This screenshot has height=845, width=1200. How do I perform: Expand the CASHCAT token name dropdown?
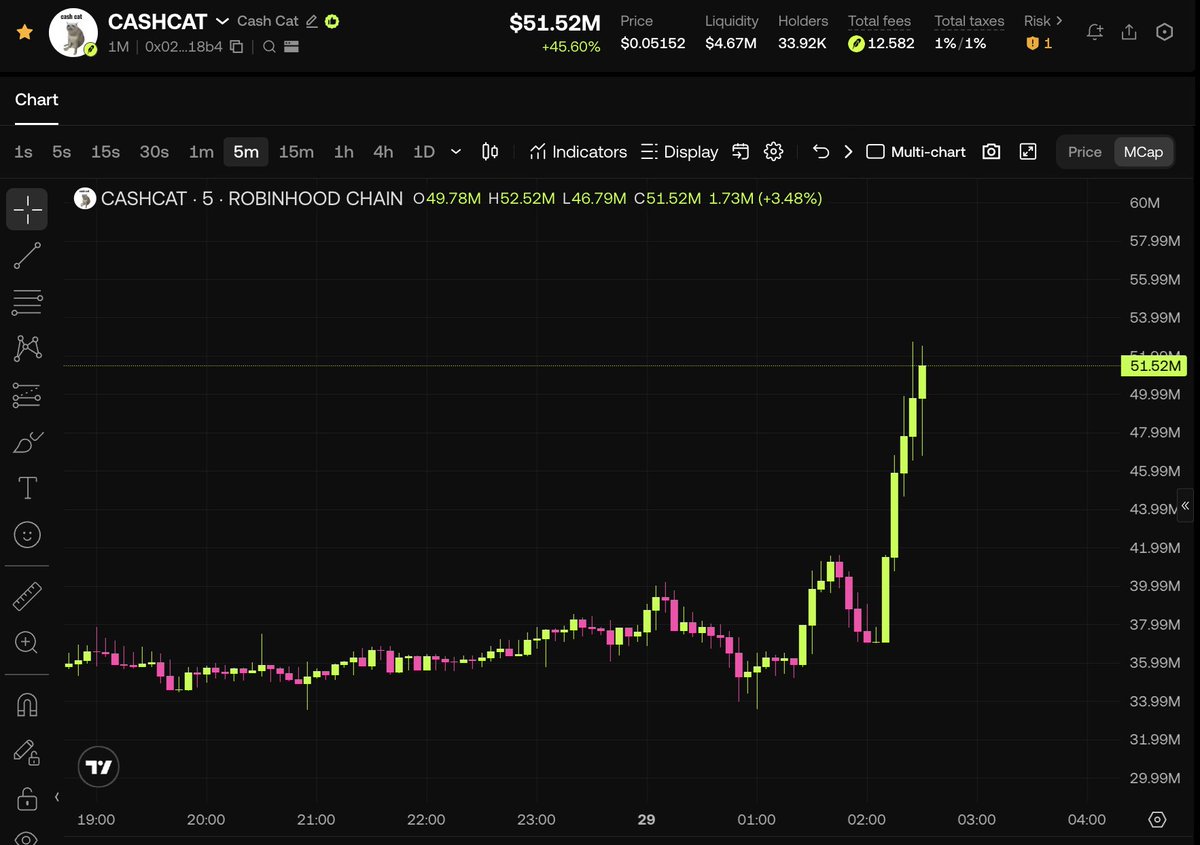(x=222, y=21)
